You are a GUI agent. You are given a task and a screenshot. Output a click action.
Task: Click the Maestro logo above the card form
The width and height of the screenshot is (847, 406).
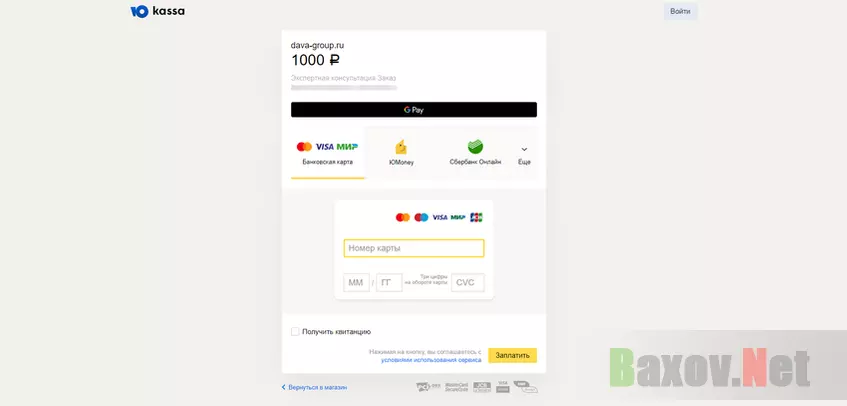click(421, 217)
